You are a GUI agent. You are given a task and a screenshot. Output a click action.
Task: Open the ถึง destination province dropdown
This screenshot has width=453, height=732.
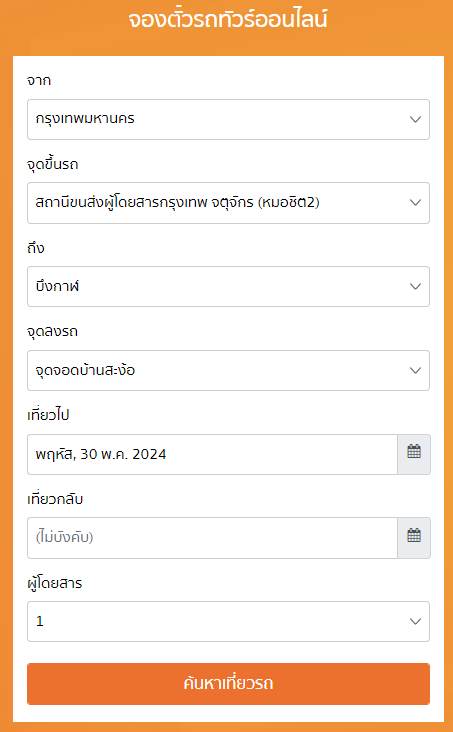coord(228,287)
